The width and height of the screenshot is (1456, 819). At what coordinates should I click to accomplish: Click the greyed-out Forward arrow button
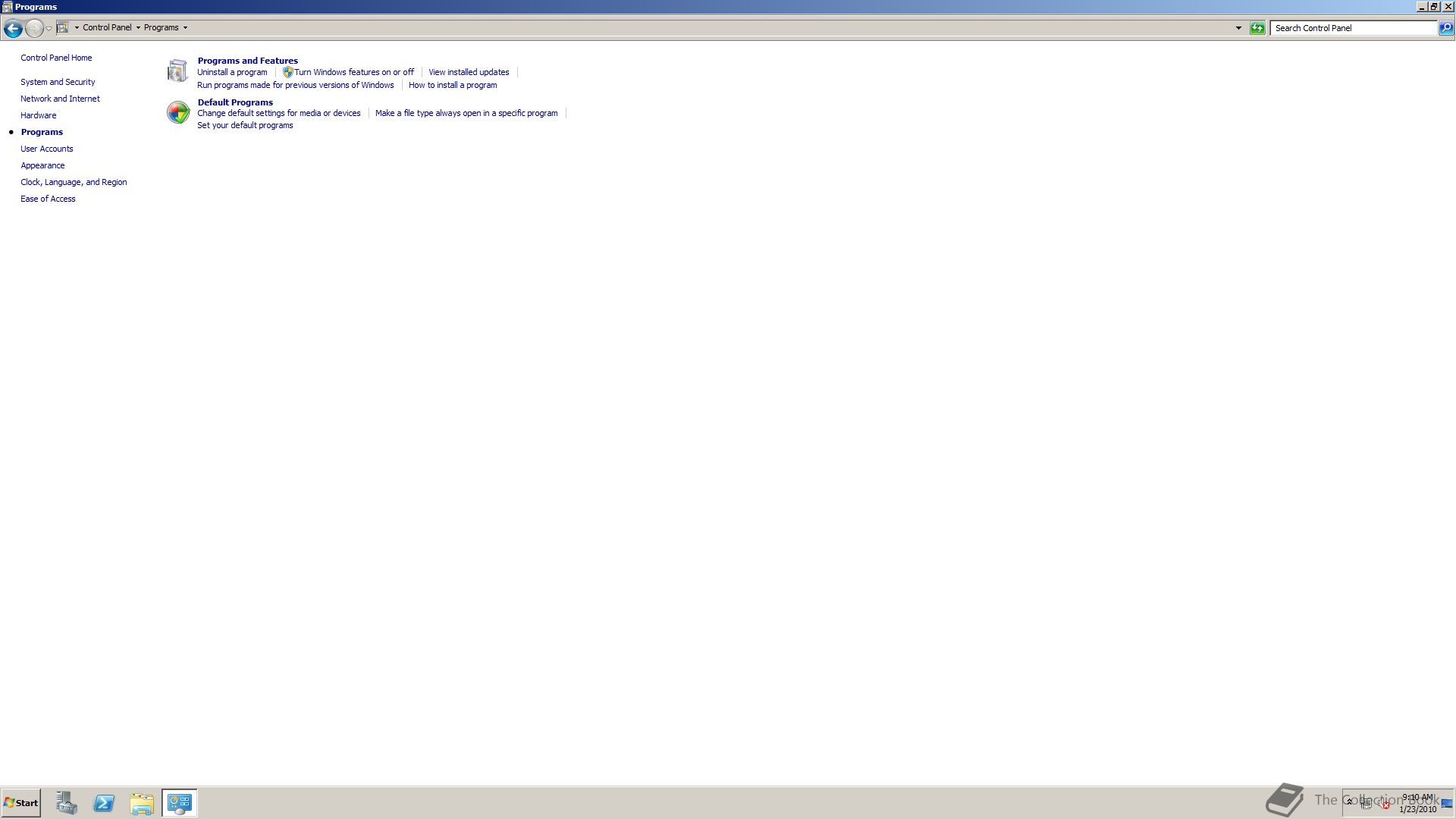[x=34, y=28]
